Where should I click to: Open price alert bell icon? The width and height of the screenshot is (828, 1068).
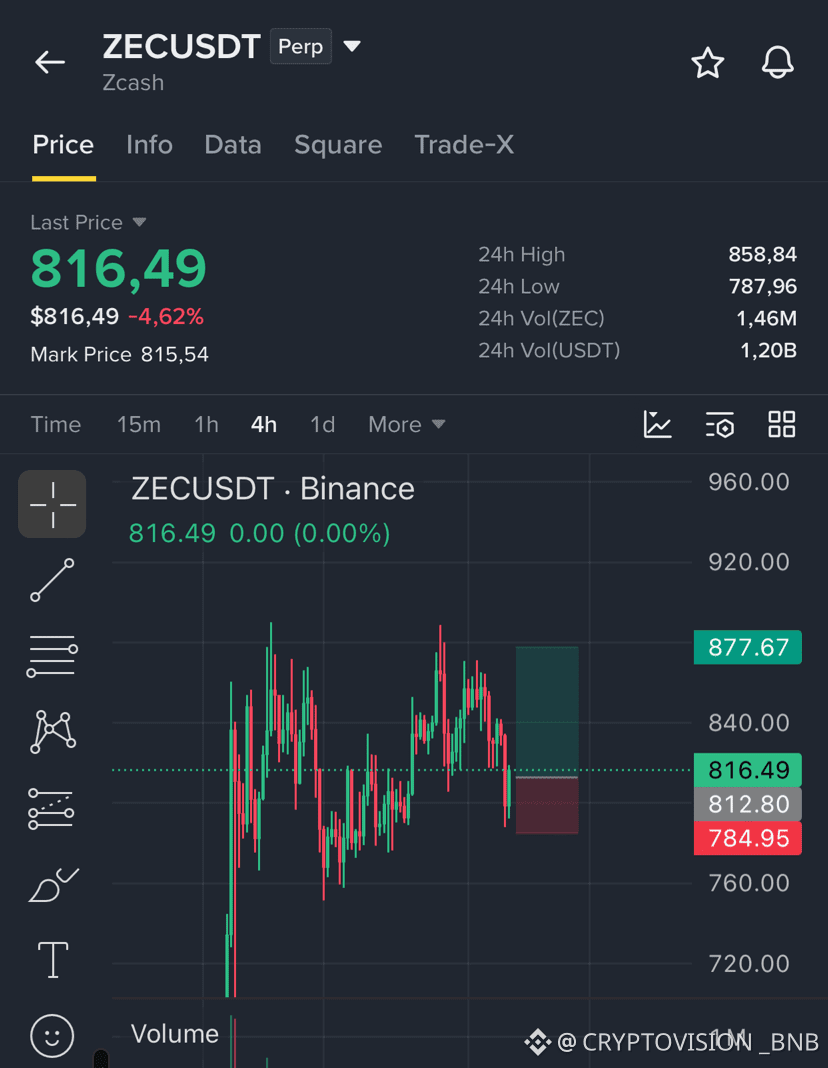click(778, 63)
